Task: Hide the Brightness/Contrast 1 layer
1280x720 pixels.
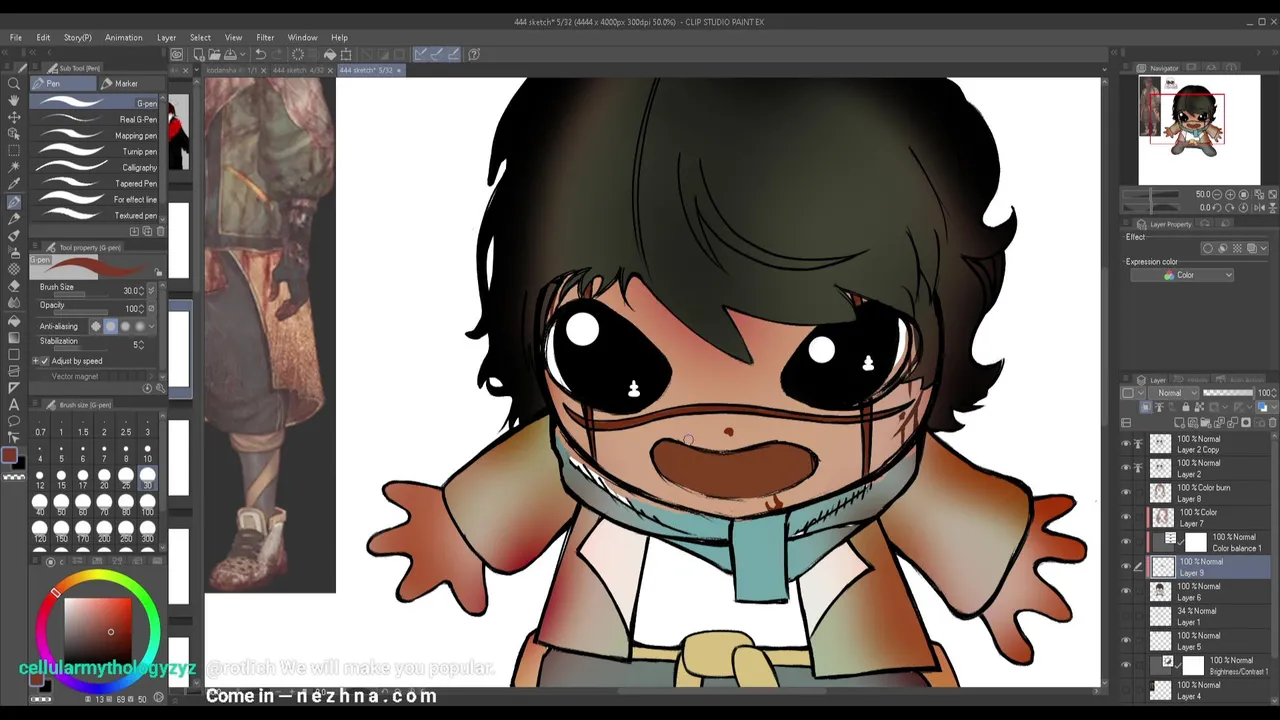Action: (x=1126, y=665)
